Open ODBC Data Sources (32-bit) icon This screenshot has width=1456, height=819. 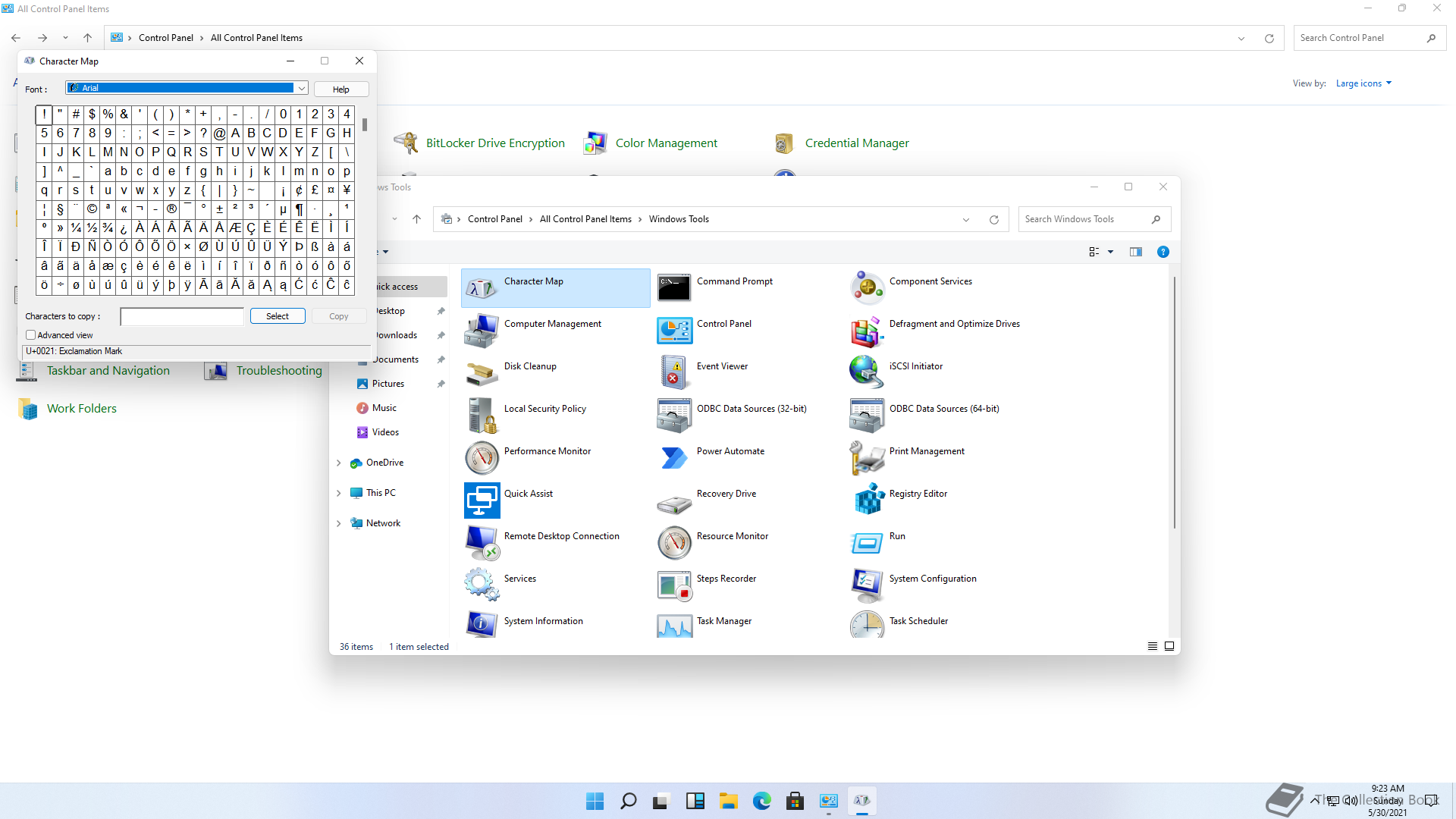pyautogui.click(x=674, y=416)
